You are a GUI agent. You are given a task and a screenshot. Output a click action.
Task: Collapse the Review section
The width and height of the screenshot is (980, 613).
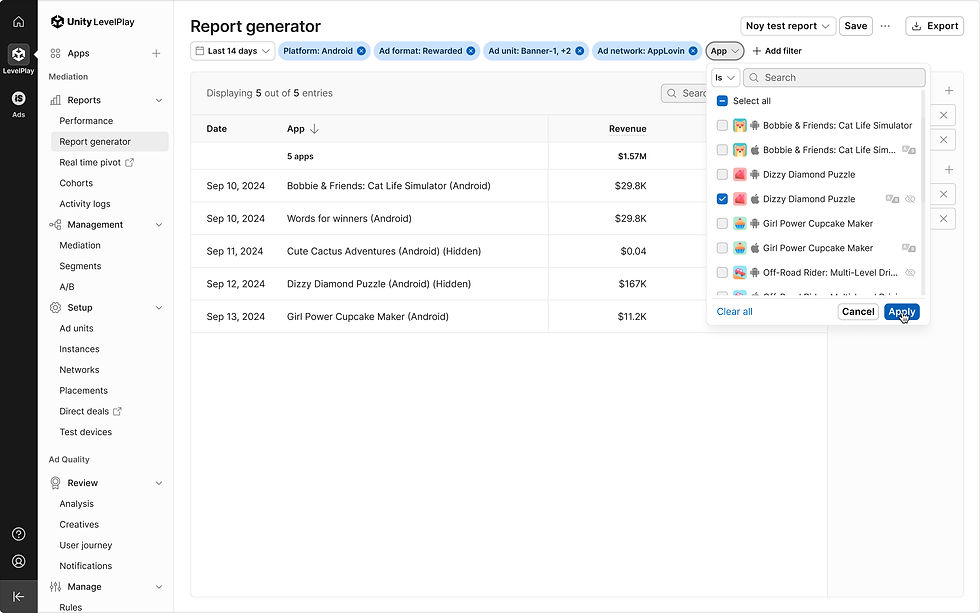tap(159, 483)
